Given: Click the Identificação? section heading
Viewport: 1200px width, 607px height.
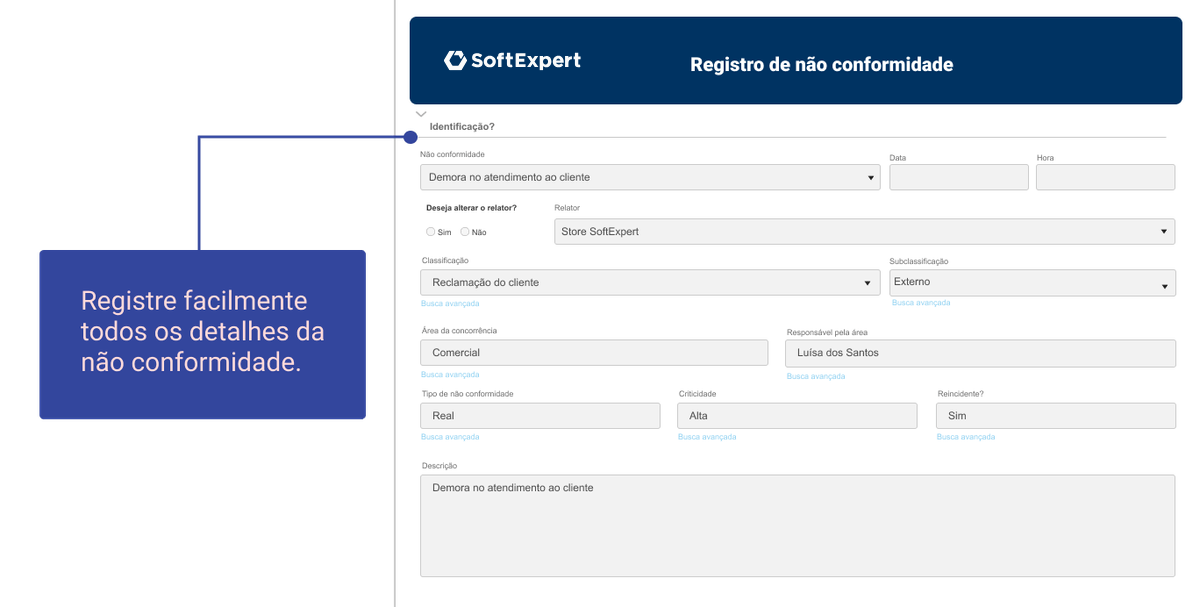Looking at the screenshot, I should 462,127.
